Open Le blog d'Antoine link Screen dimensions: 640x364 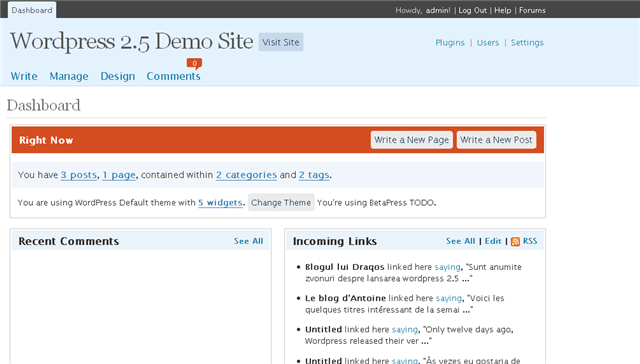[x=345, y=298]
